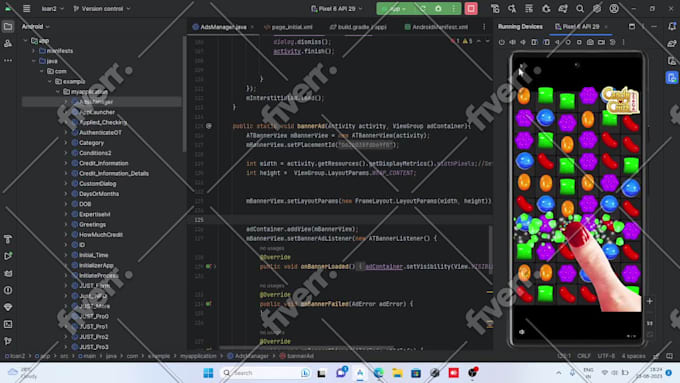Image resolution: width=680 pixels, height=383 pixels.
Task: Select Credit_Information_Details class
Action: pos(114,173)
